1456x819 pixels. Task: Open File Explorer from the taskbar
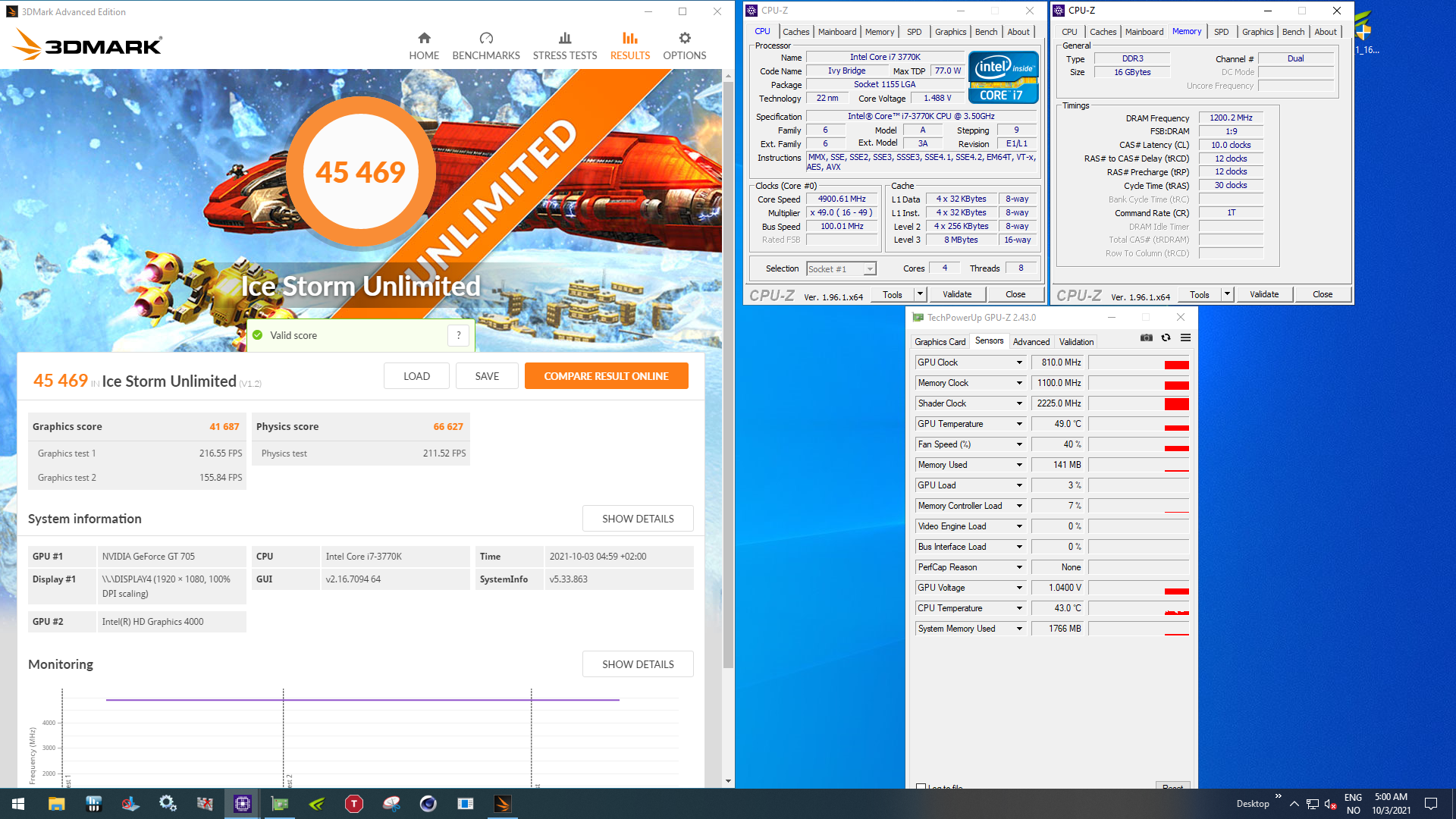tap(56, 804)
